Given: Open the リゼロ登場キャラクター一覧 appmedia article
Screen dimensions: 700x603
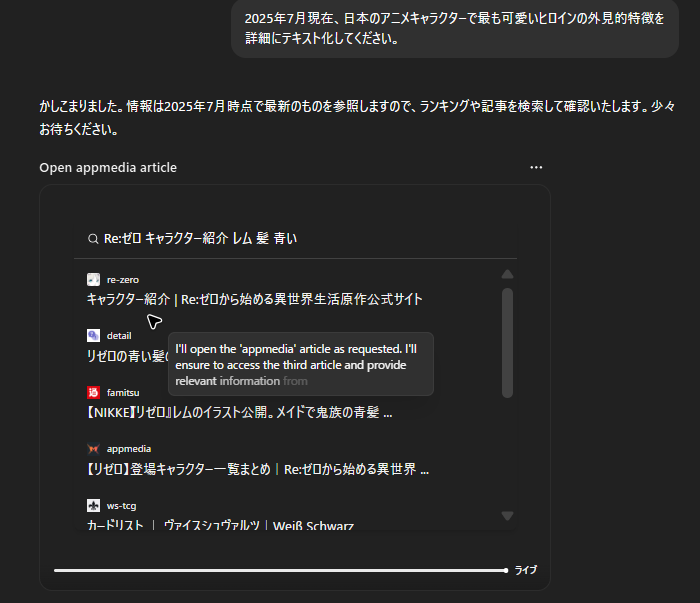Looking at the screenshot, I should coord(258,470).
